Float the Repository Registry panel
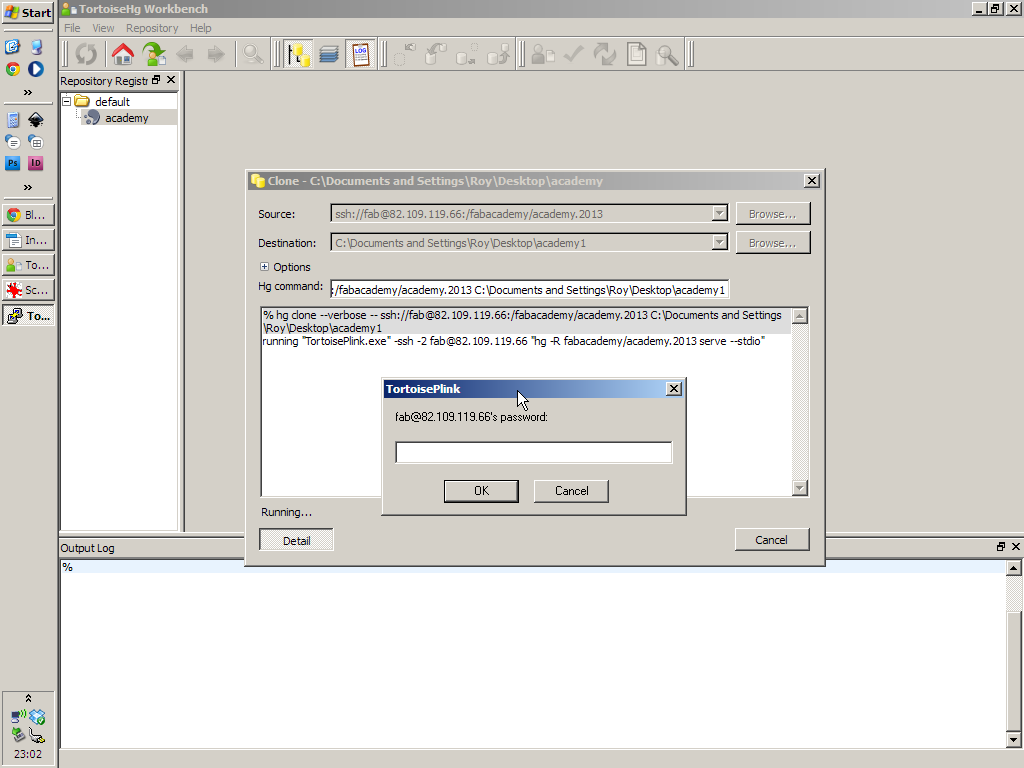 (156, 80)
